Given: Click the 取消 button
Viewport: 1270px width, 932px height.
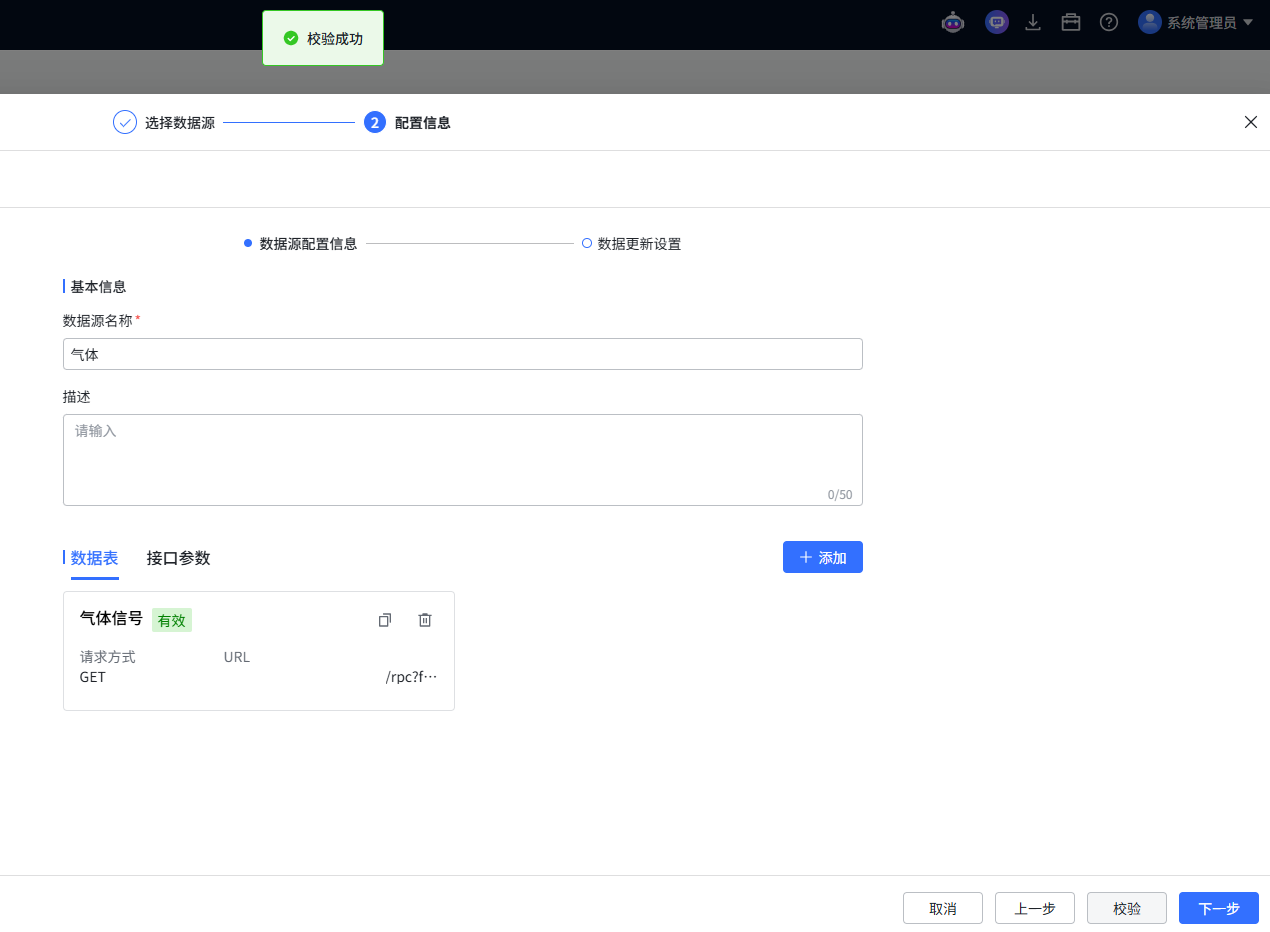Looking at the screenshot, I should 943,908.
